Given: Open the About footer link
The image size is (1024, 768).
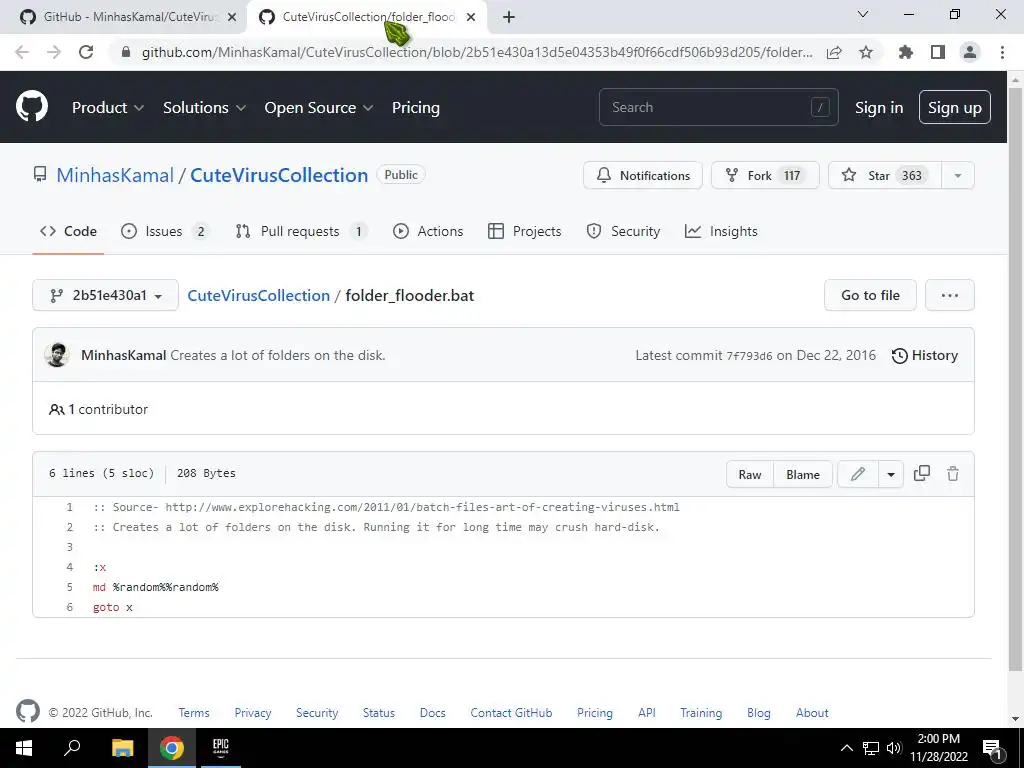Looking at the screenshot, I should [x=812, y=712].
